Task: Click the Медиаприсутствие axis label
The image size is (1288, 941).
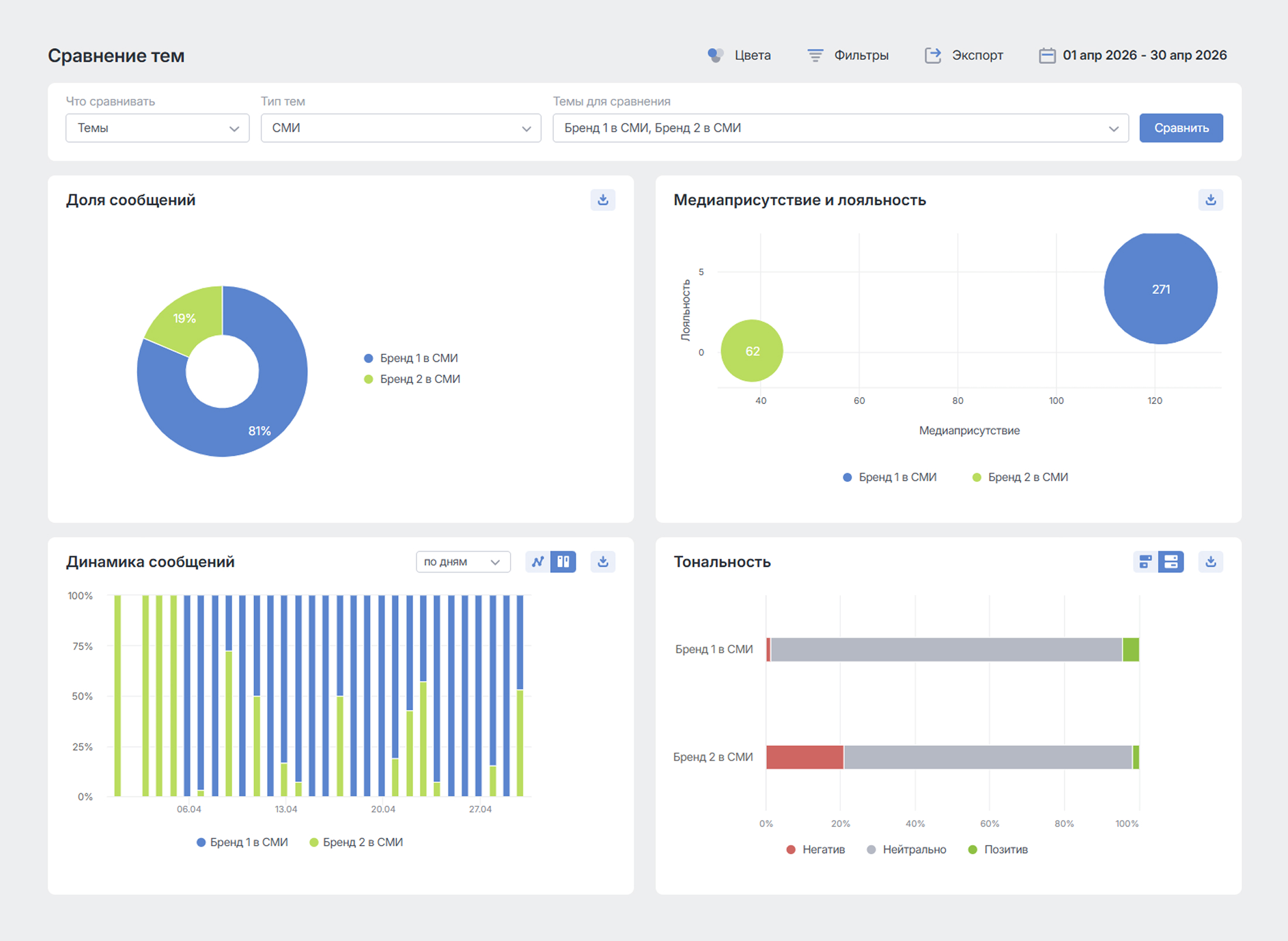Action: [969, 430]
